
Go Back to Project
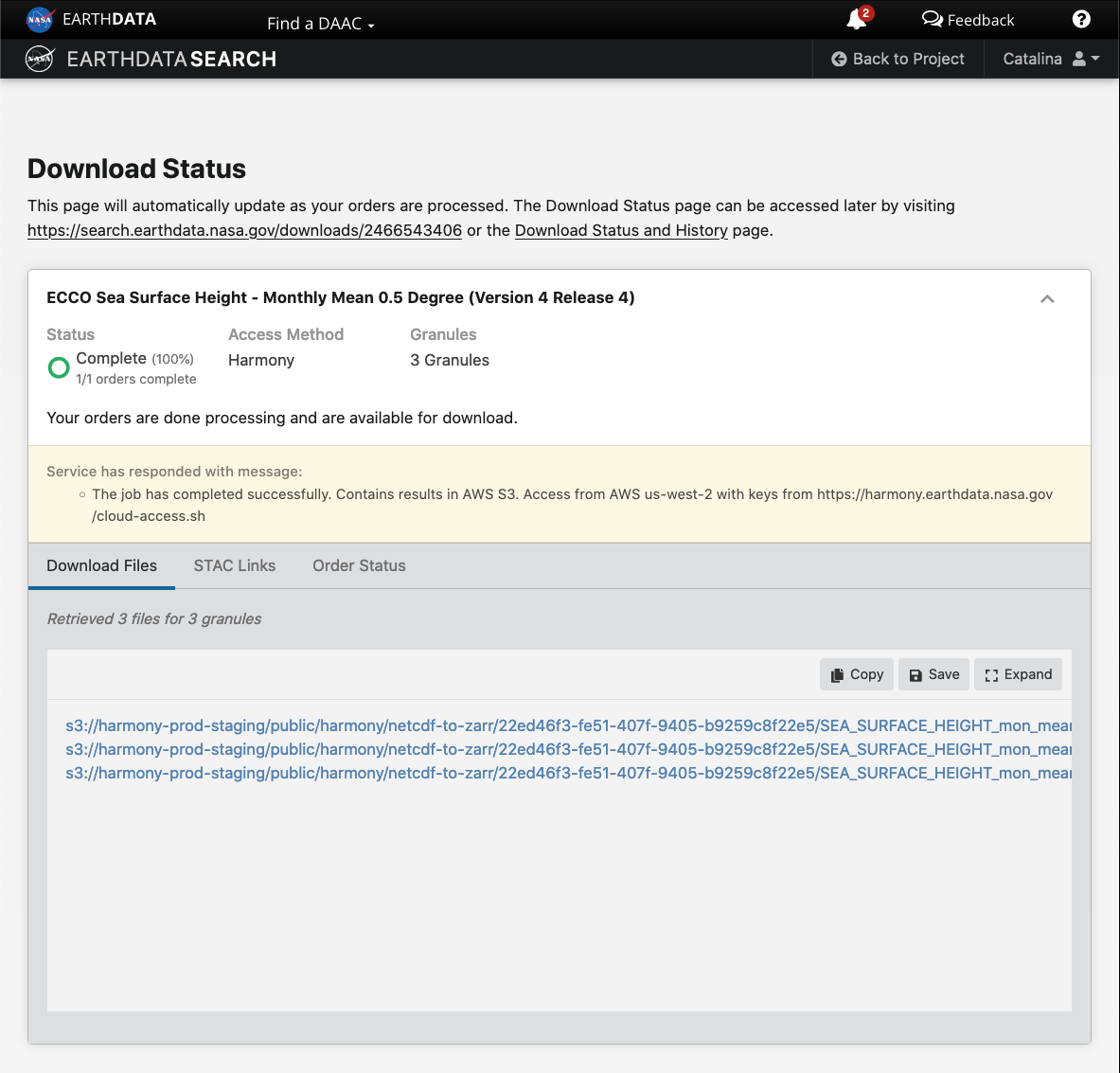tap(898, 59)
